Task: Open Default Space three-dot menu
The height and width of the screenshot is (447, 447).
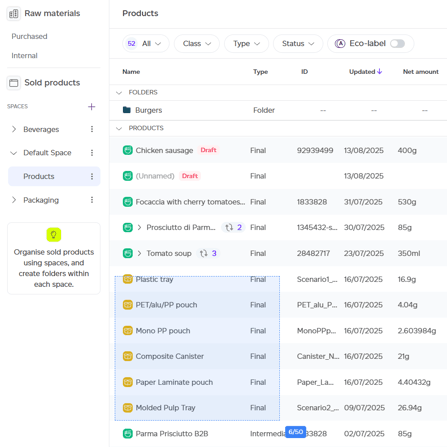Action: coord(92,153)
